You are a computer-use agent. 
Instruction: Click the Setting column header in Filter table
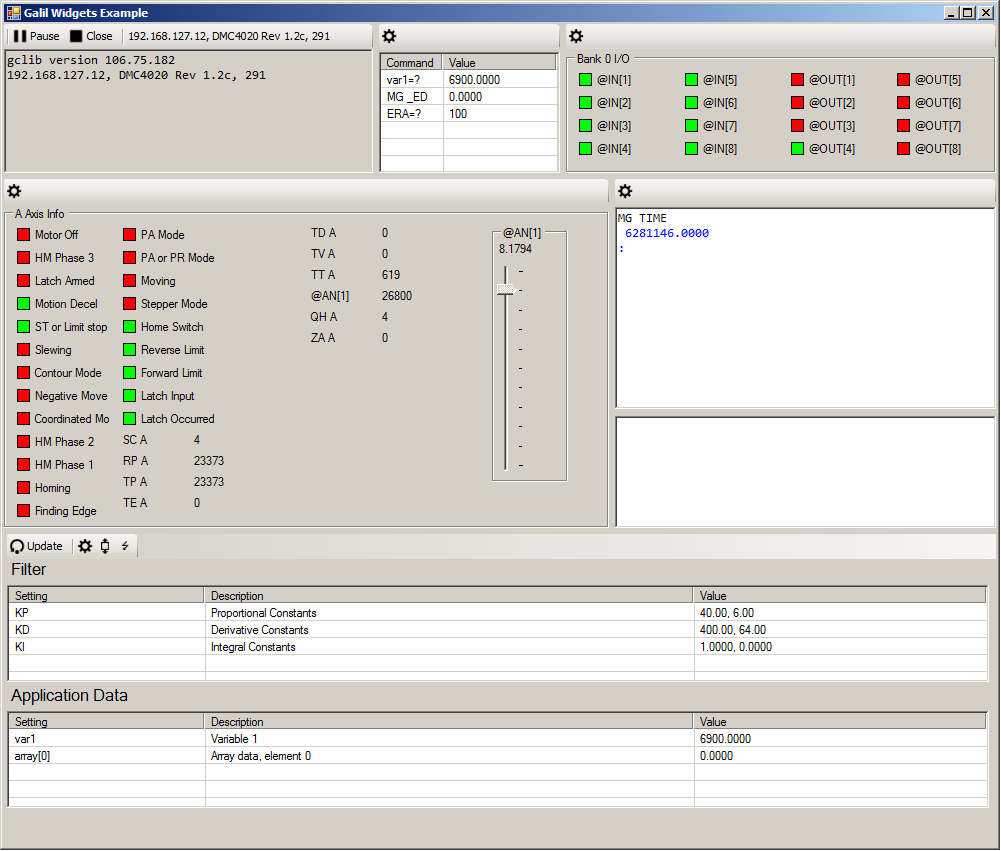click(106, 596)
